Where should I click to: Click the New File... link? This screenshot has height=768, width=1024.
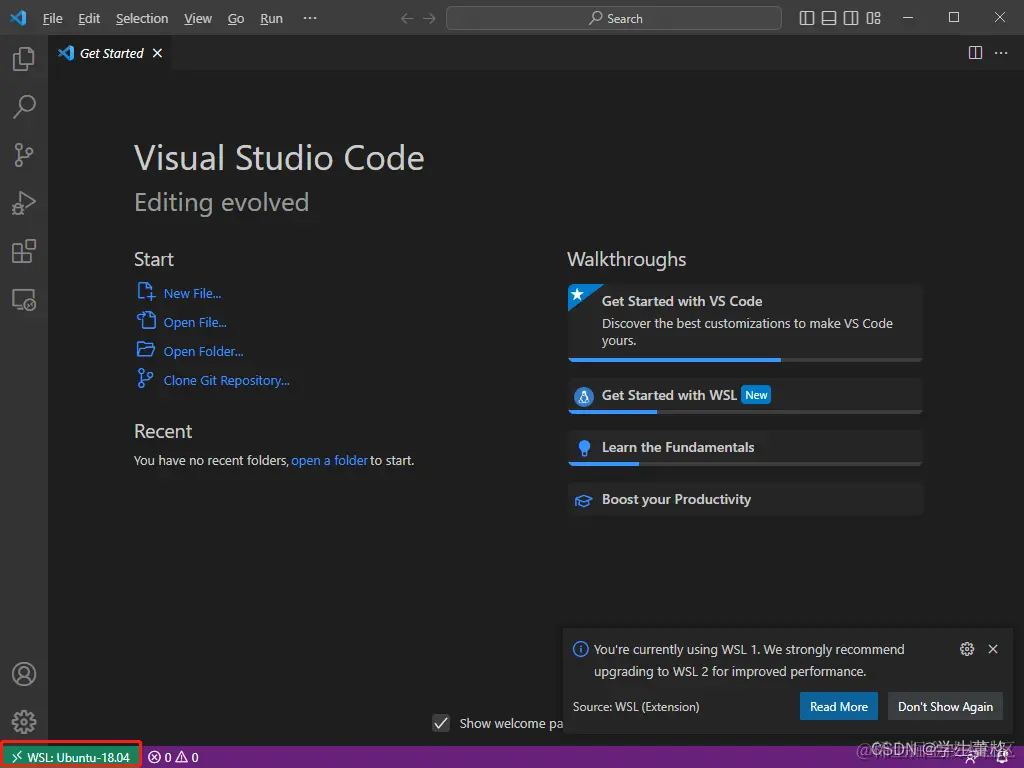(192, 294)
